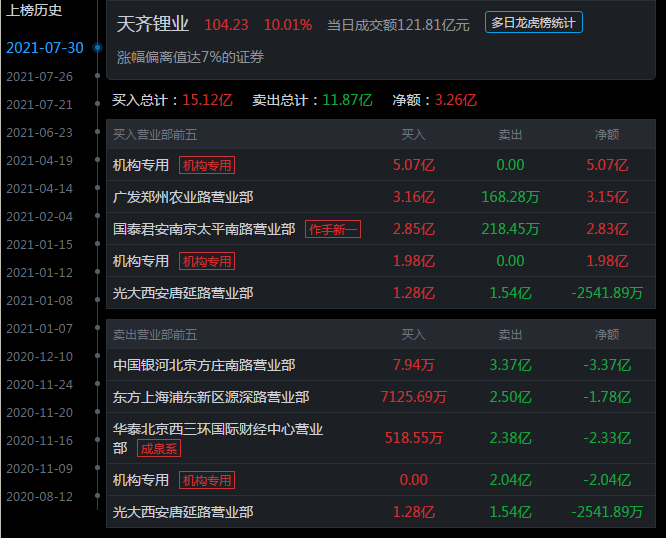Click the -1.78亿 net value
The image size is (666, 538).
[607, 397]
